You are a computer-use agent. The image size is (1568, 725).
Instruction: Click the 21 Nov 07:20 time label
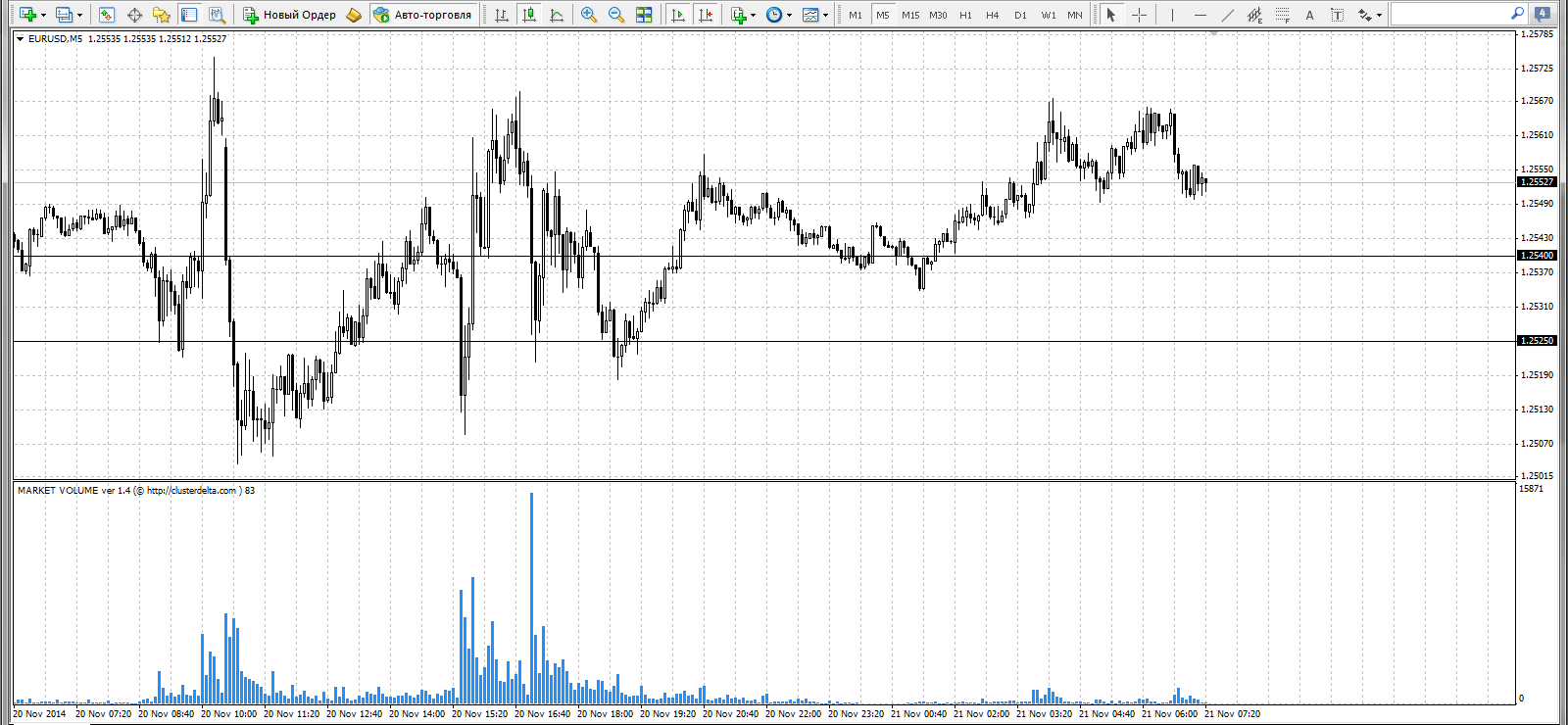click(1233, 714)
